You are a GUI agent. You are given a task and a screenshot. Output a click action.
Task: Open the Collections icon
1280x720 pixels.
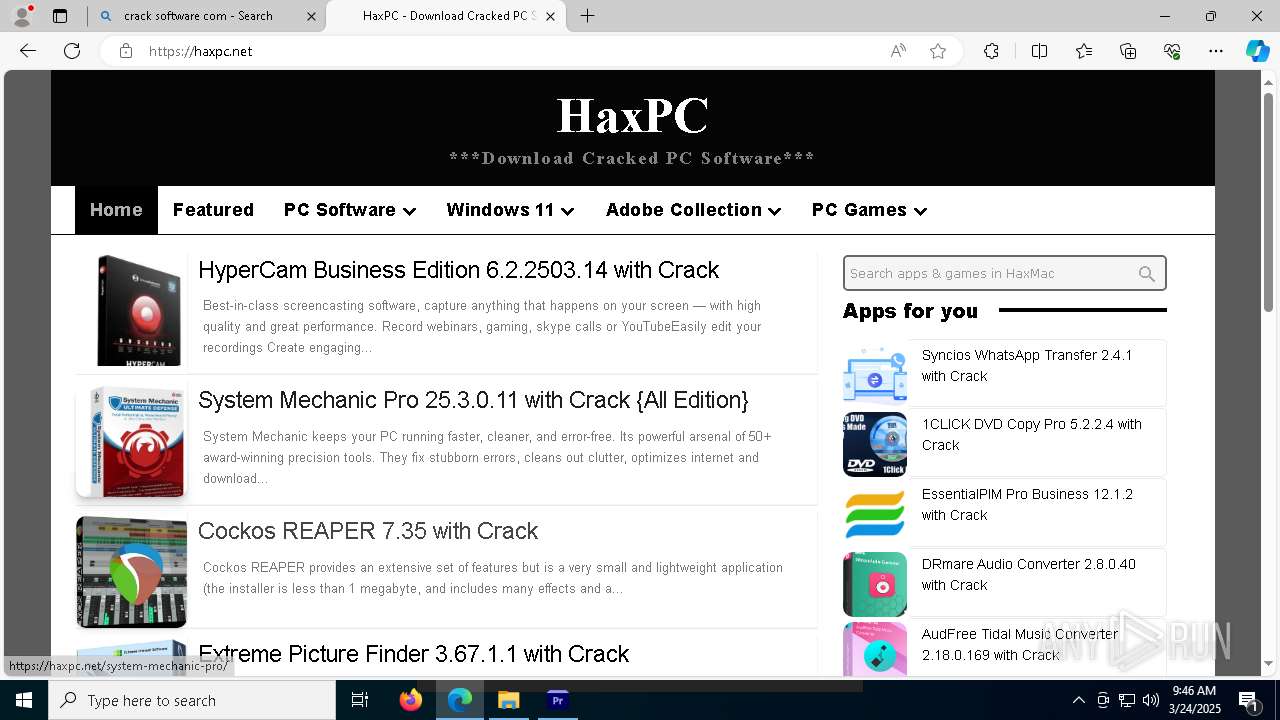(1128, 51)
